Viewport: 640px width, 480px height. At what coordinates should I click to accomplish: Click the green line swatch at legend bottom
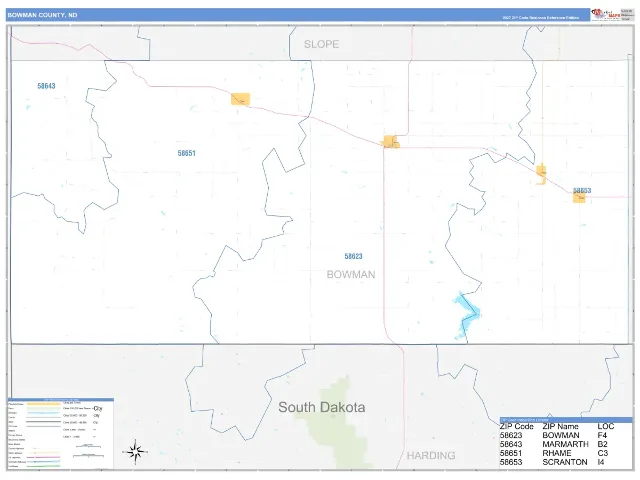pyautogui.click(x=44, y=466)
